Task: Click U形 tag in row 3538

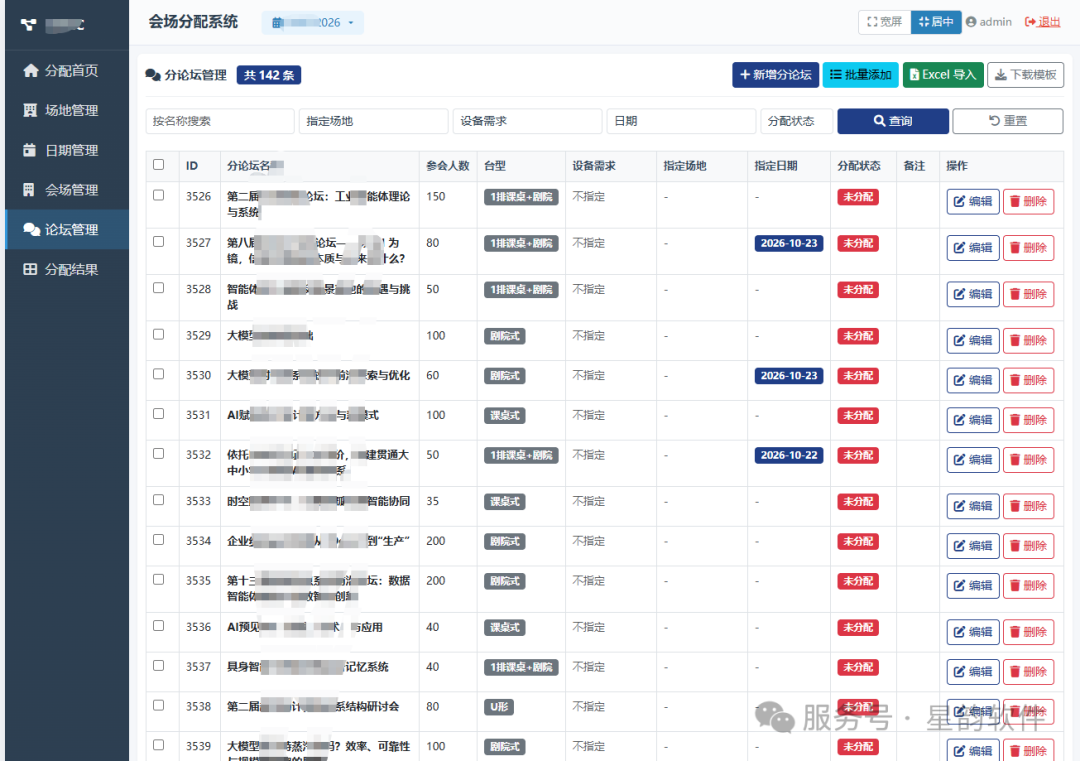Action: (x=499, y=707)
